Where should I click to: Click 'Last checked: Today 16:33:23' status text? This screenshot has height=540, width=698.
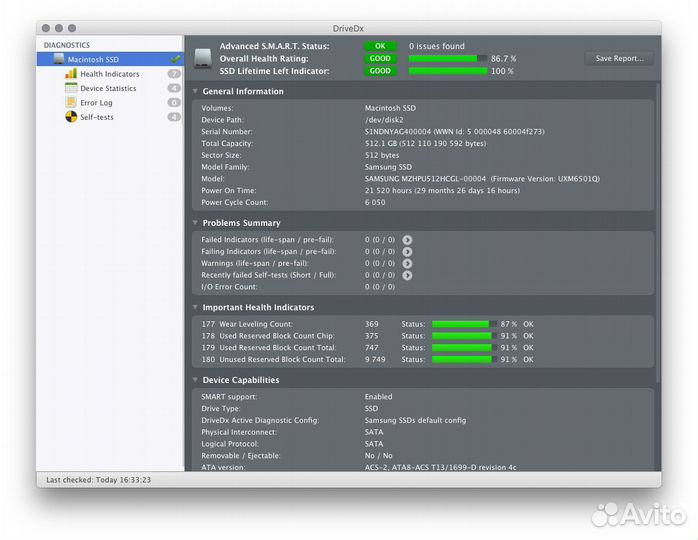pyautogui.click(x=98, y=479)
